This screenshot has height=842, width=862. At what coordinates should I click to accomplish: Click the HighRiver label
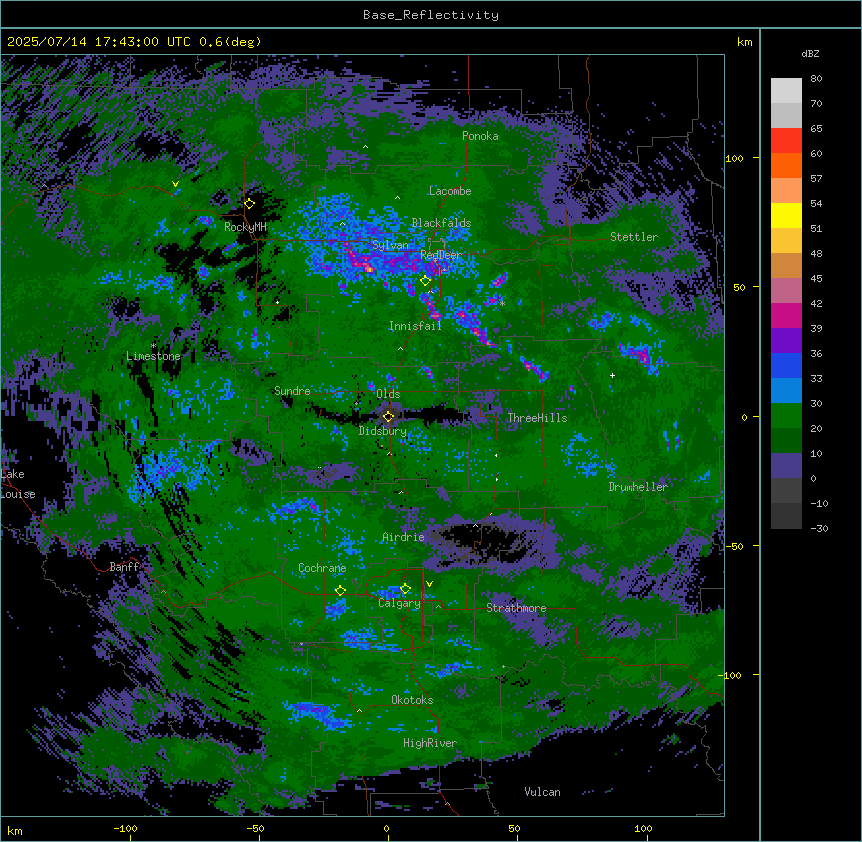coord(430,743)
